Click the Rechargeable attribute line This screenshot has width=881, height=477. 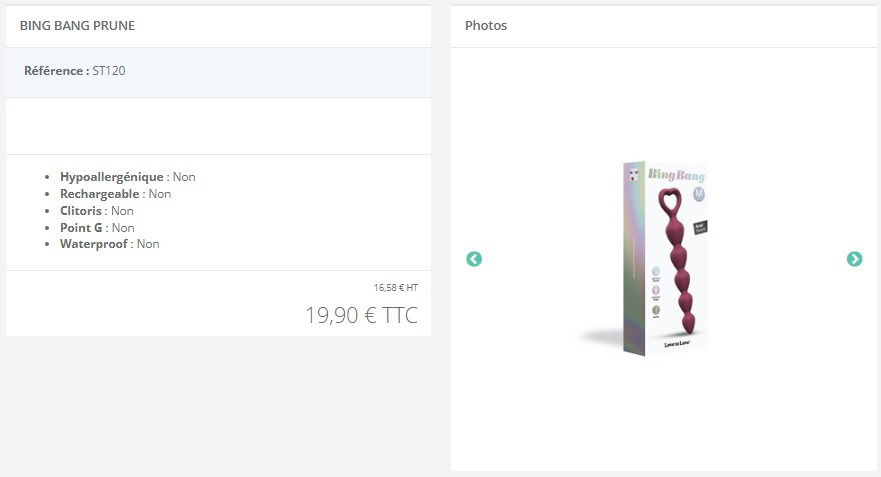pyautogui.click(x=116, y=194)
